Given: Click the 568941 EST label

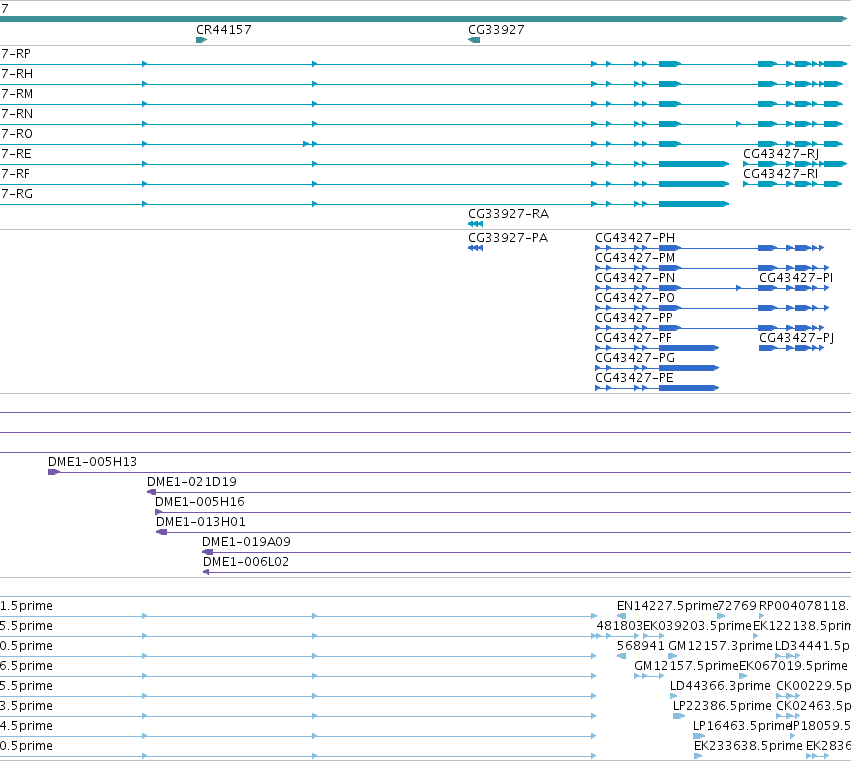Looking at the screenshot, I should coord(641,646).
